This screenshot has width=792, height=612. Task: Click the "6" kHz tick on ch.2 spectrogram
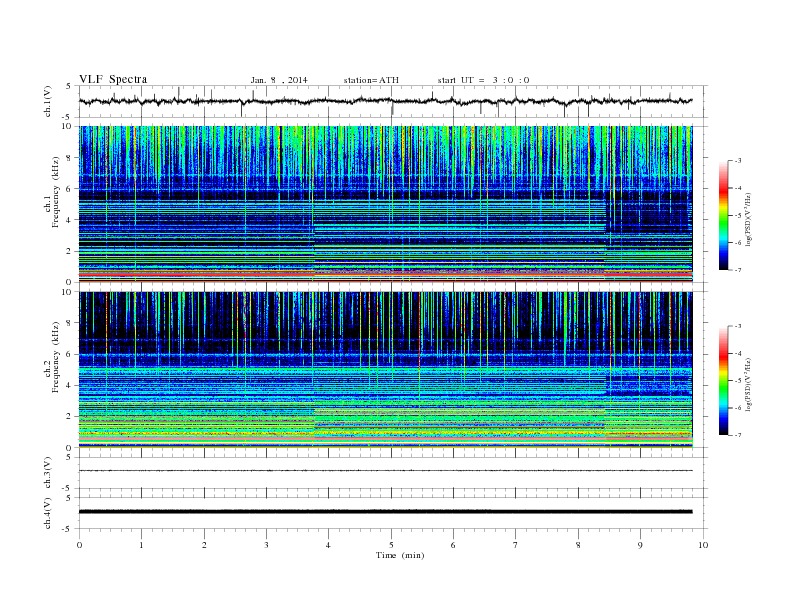[x=70, y=354]
